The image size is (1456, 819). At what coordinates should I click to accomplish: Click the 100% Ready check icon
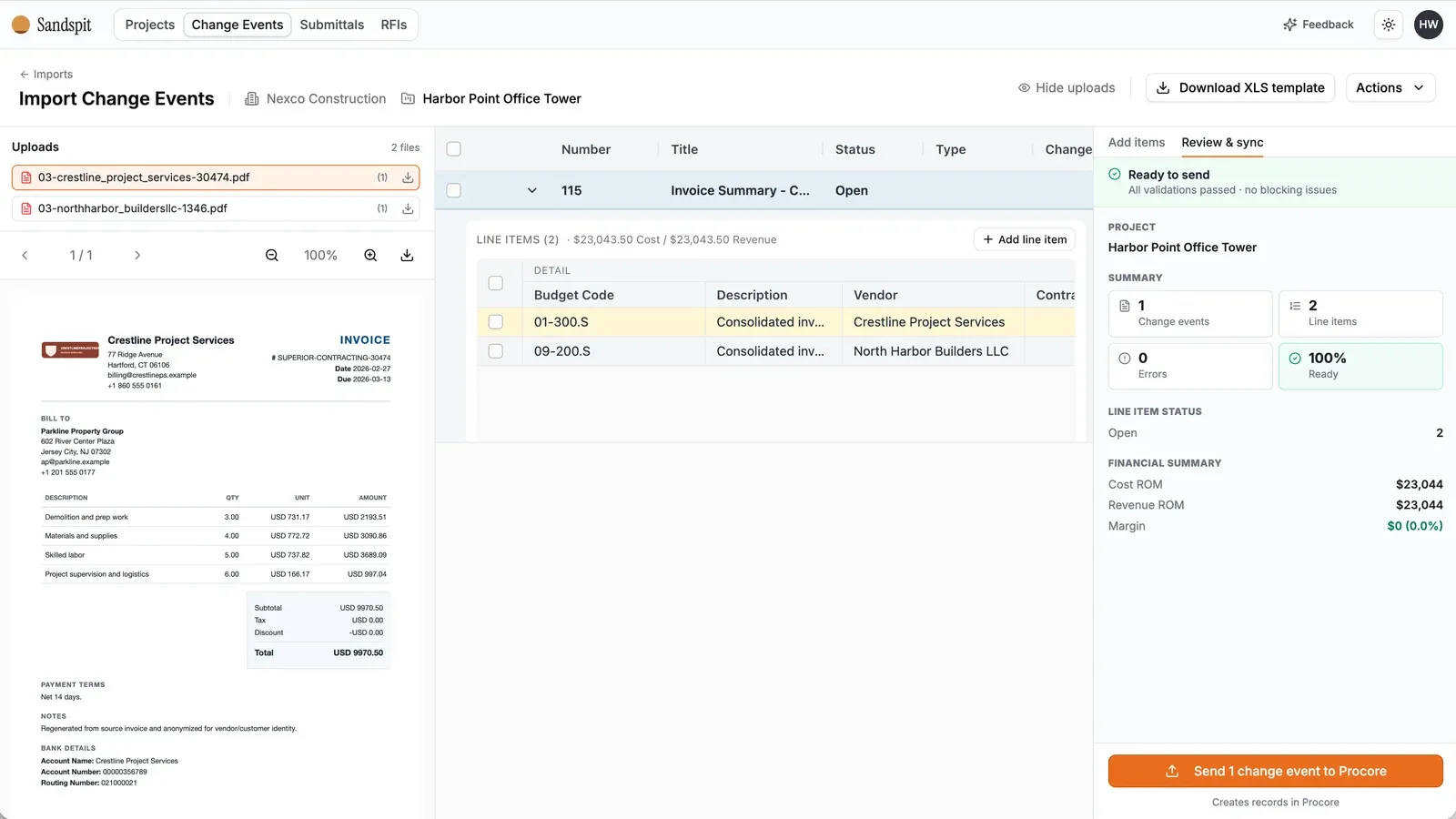(x=1295, y=359)
